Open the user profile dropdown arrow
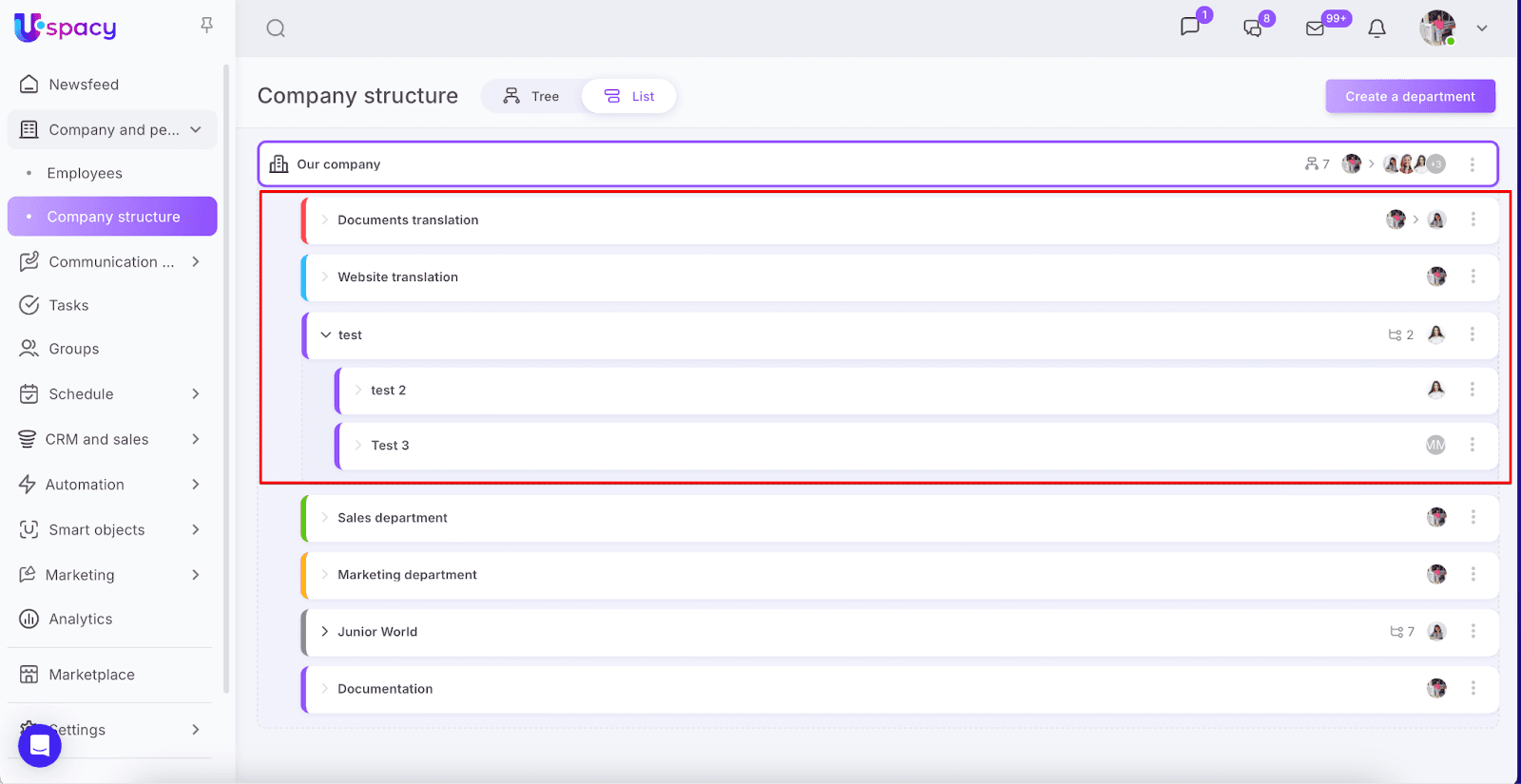 [x=1481, y=29]
